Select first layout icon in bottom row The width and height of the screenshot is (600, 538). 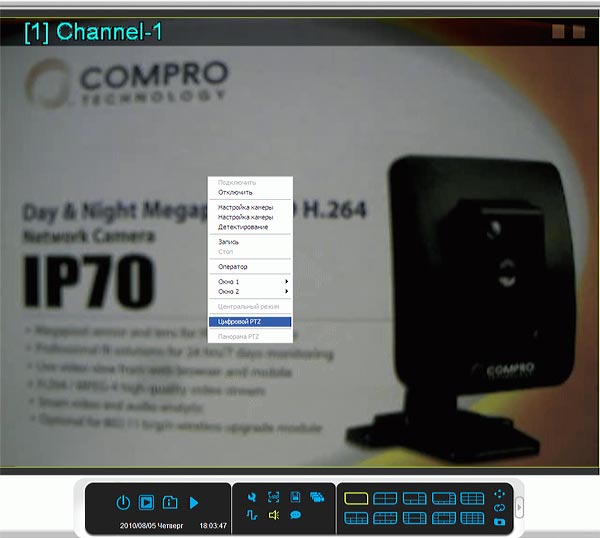(x=356, y=518)
